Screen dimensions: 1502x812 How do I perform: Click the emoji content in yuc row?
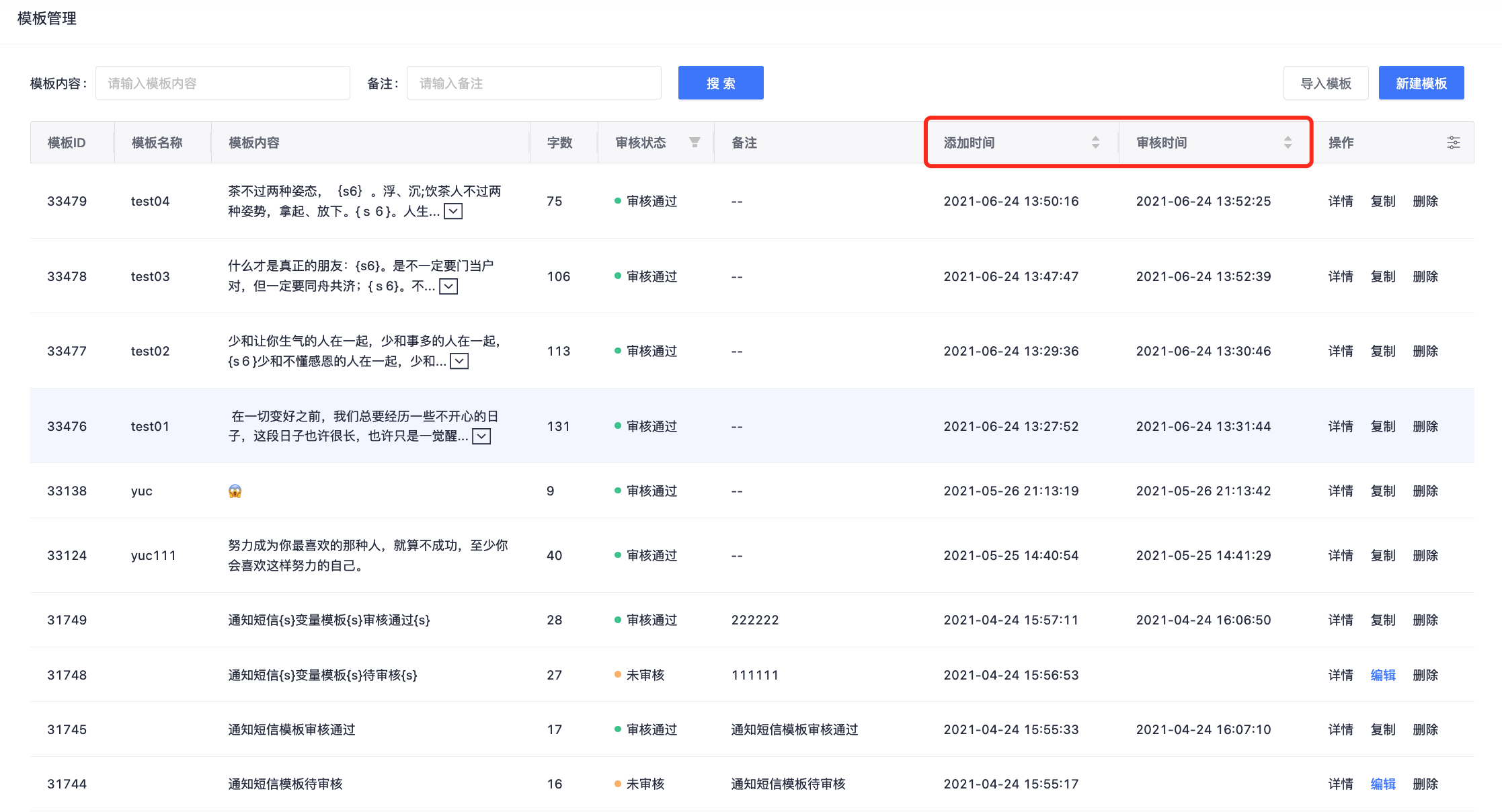tap(235, 491)
